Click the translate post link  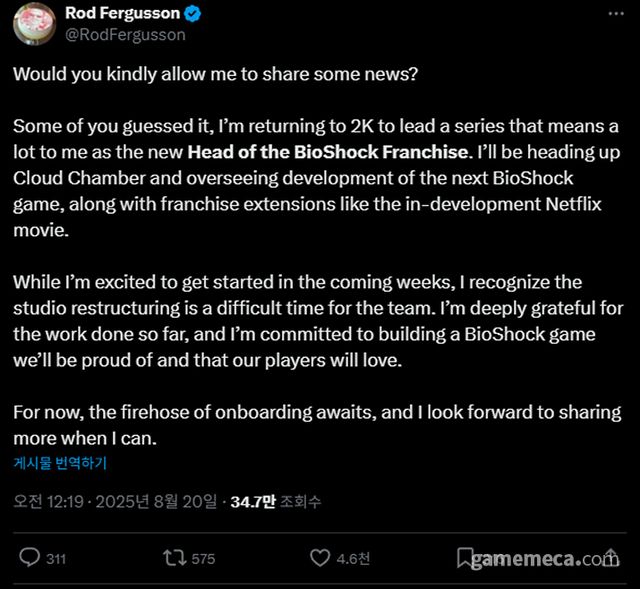coord(60,463)
